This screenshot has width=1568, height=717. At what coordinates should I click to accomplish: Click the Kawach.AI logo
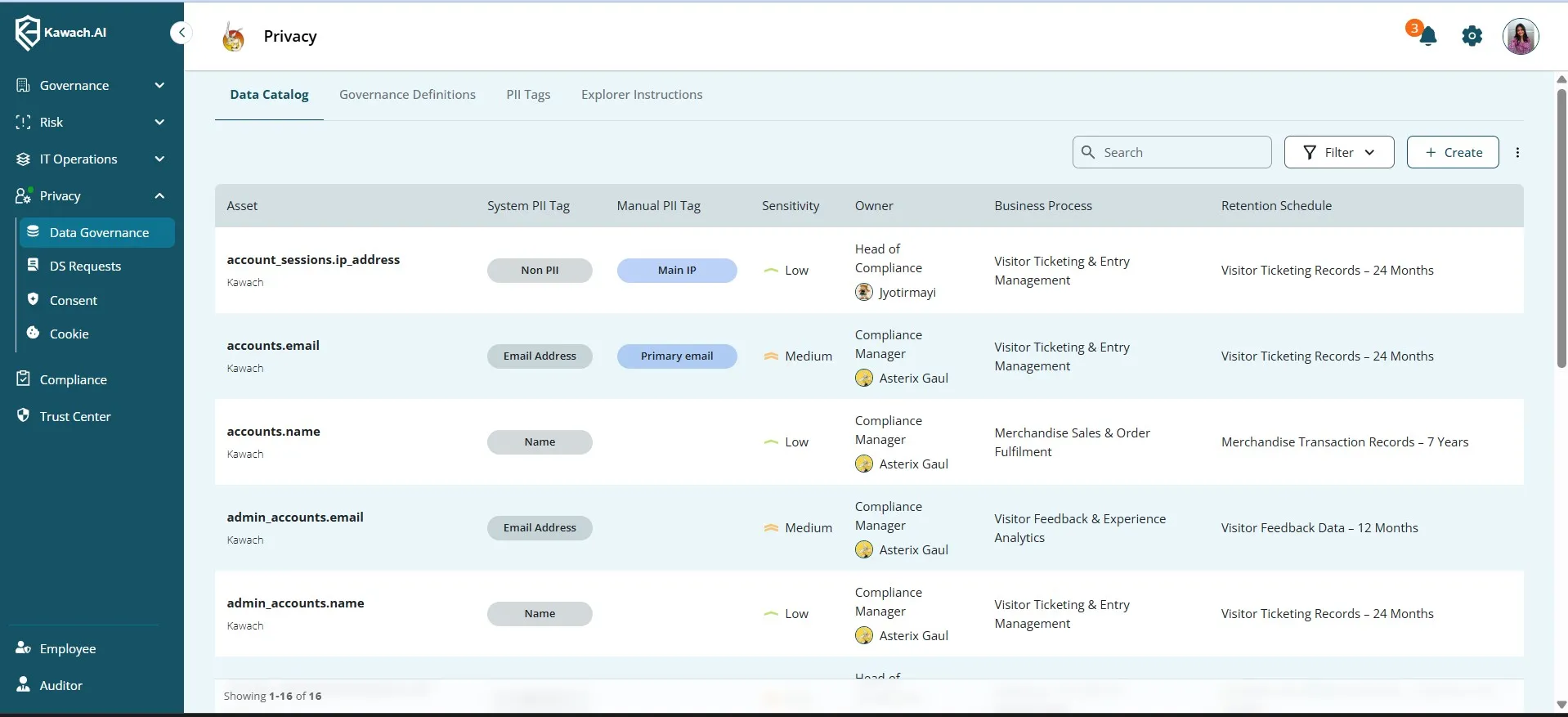click(x=61, y=33)
